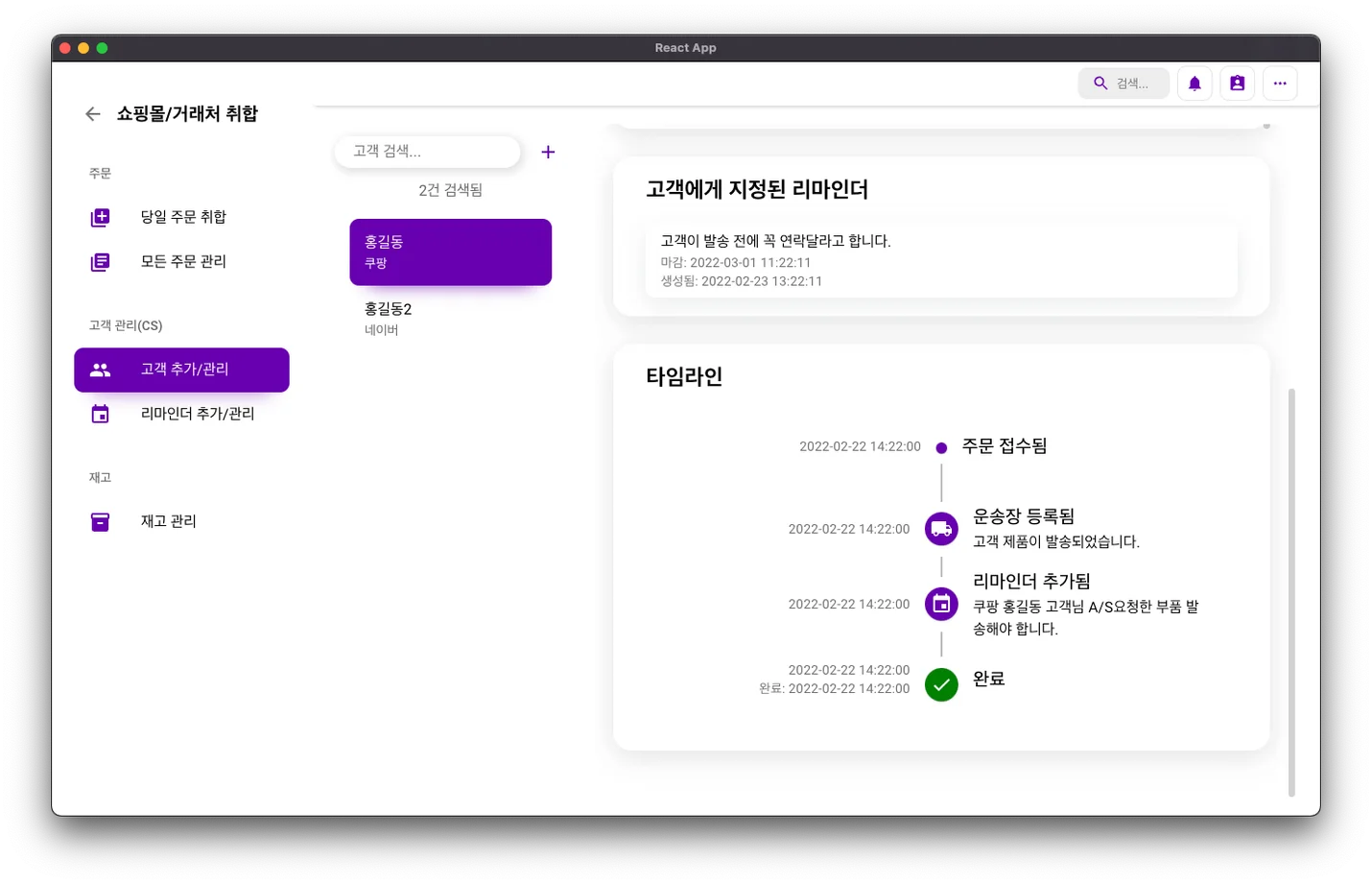The height and width of the screenshot is (884, 1372).
Task: Click the 완료: 2022-02-22 14:22:00 timestamp
Action: (835, 688)
